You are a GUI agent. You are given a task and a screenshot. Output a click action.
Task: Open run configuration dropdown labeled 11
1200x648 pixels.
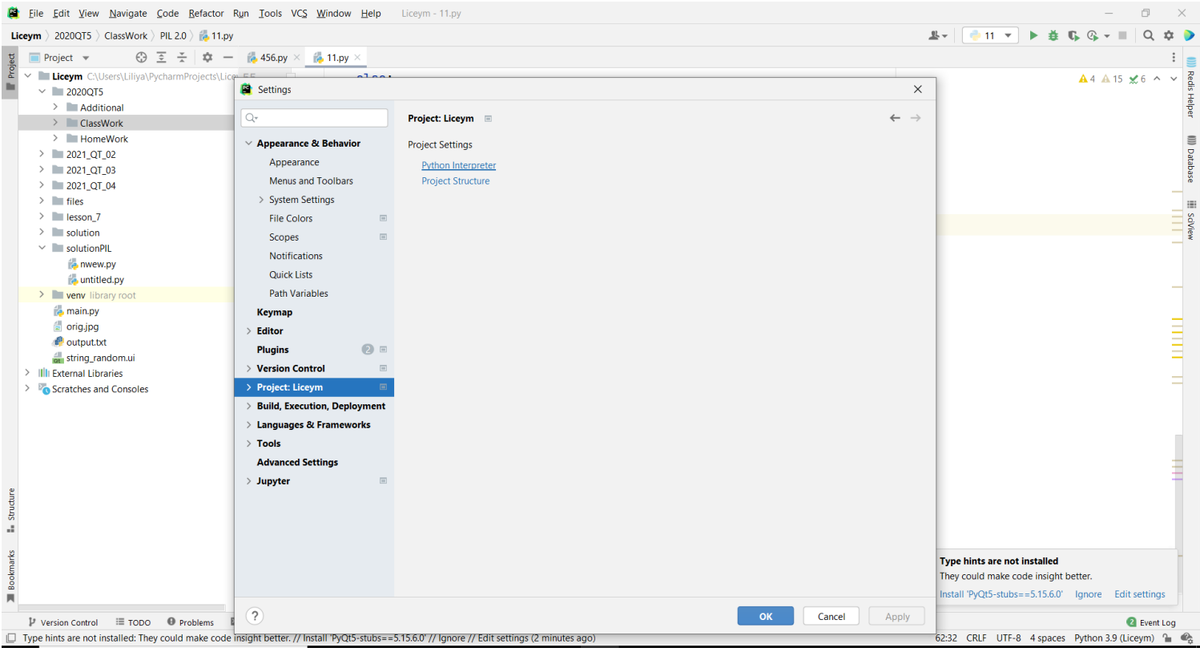[x=990, y=35]
